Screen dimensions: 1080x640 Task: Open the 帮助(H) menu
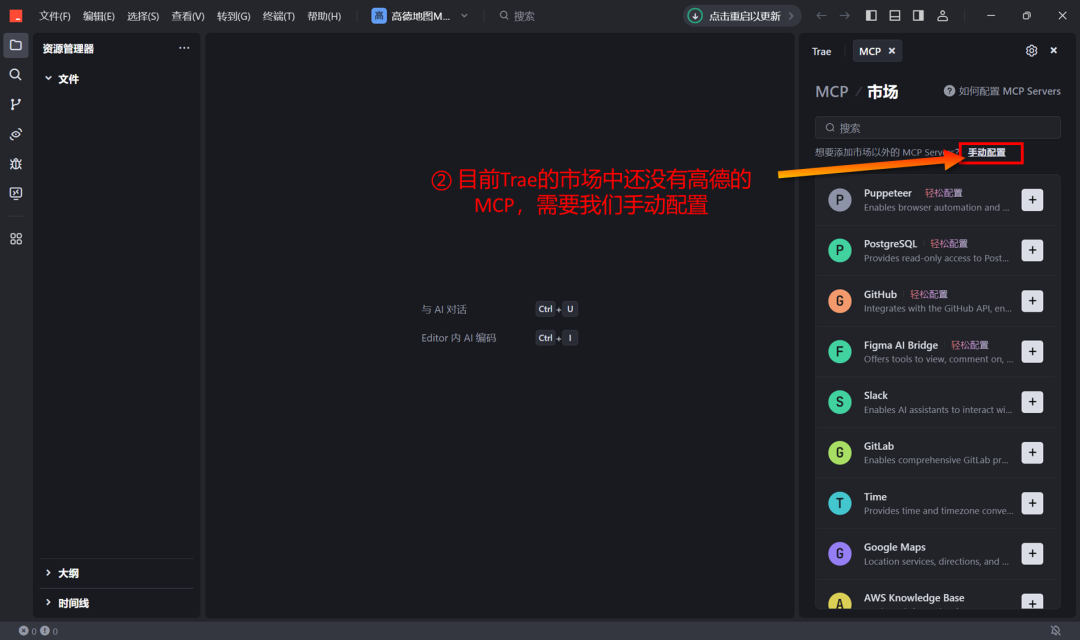tap(324, 16)
